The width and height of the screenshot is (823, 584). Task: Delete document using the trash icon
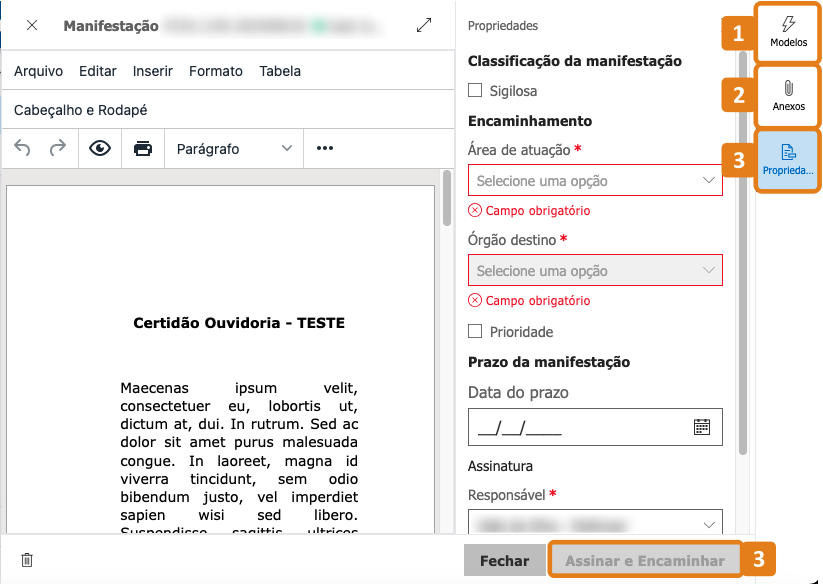point(27,560)
